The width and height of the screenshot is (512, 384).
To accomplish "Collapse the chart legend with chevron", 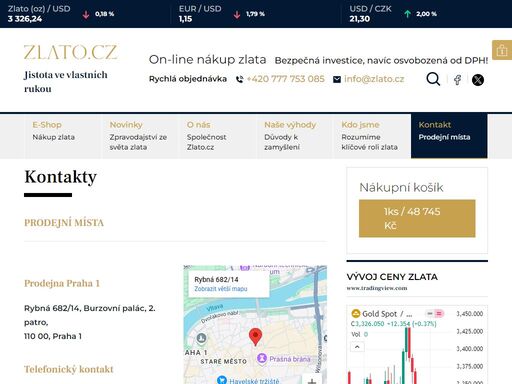I will tap(357, 347).
